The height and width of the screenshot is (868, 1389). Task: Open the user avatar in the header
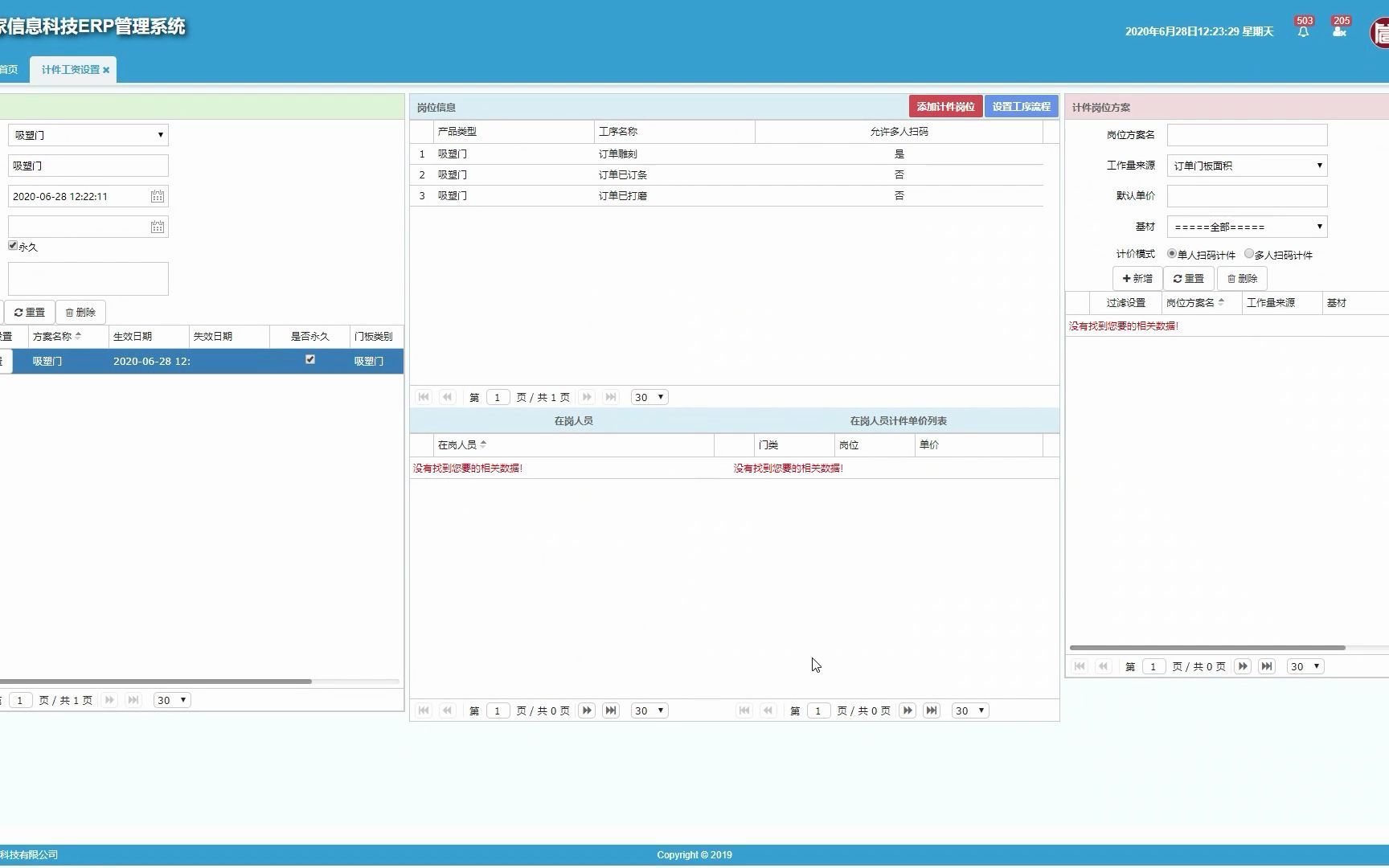tap(1380, 34)
